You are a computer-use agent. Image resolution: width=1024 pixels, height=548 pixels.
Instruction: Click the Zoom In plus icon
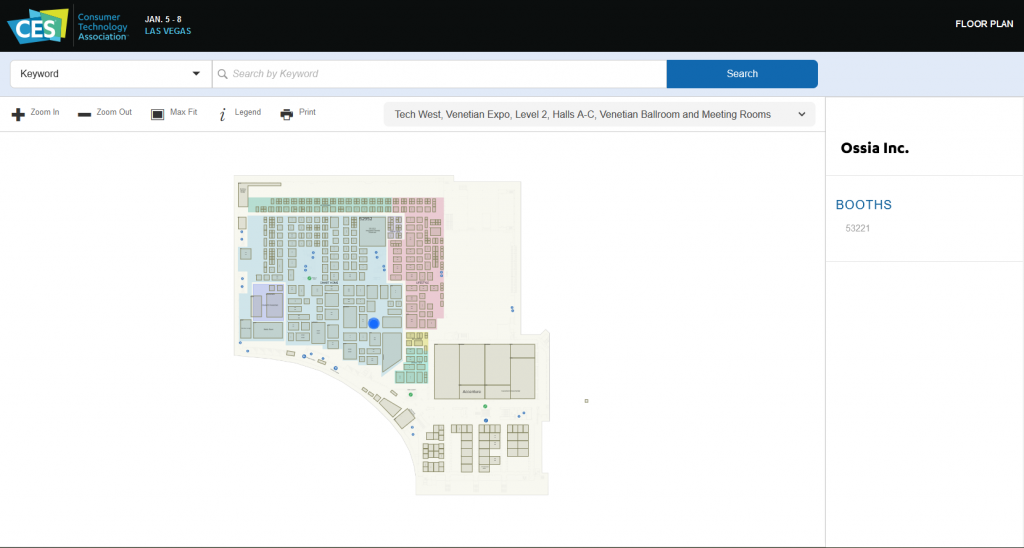[x=18, y=115]
